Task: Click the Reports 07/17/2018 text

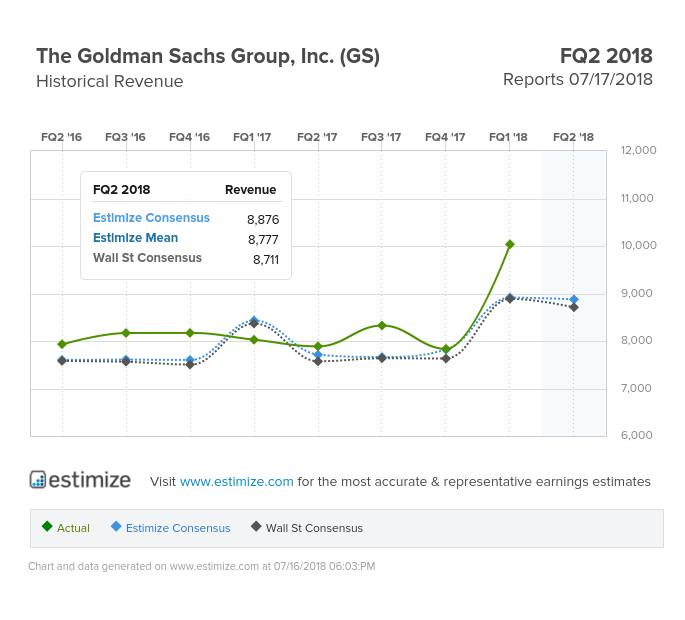Action: [578, 80]
